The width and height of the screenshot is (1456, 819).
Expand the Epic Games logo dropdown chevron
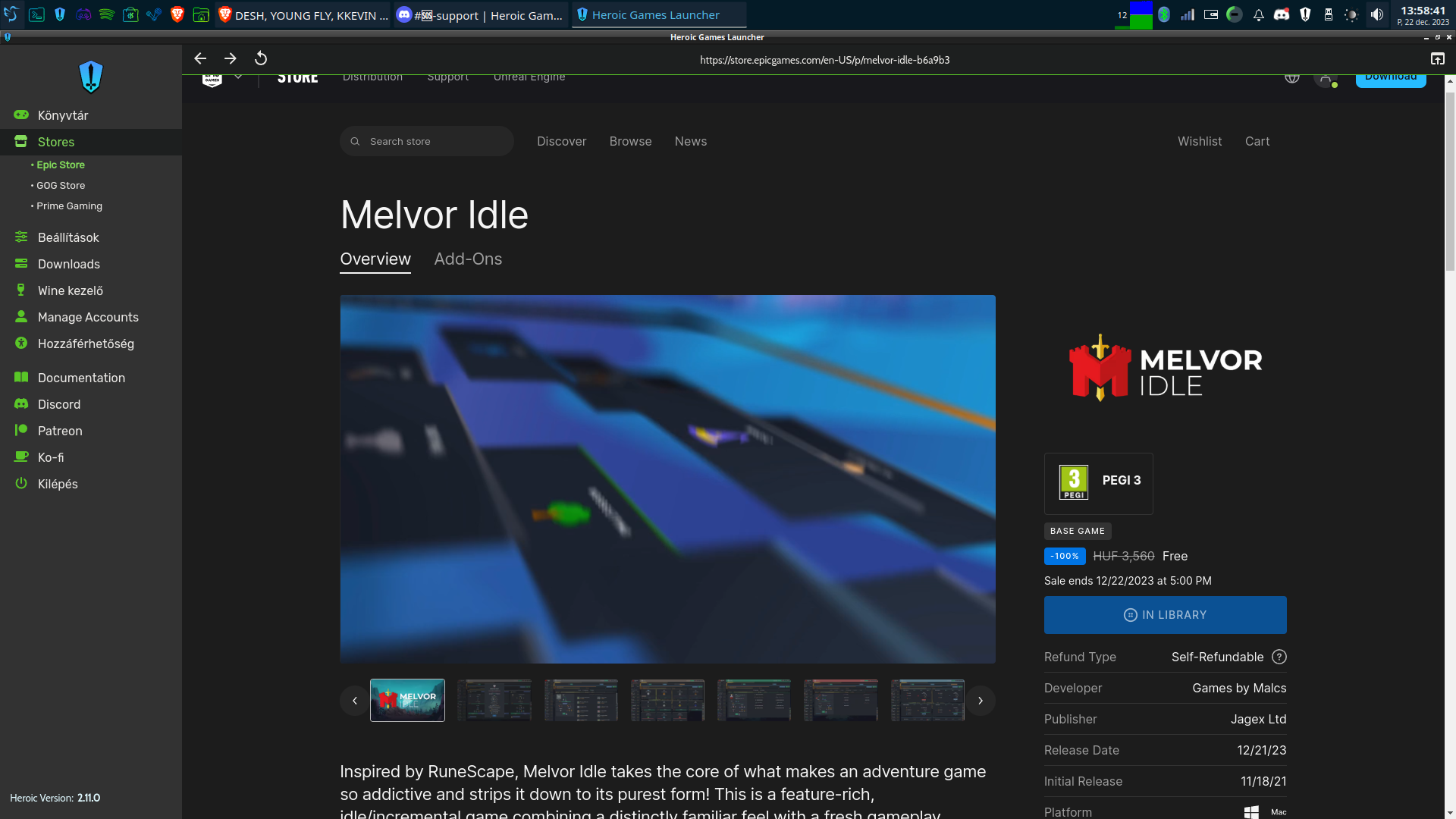tap(238, 77)
